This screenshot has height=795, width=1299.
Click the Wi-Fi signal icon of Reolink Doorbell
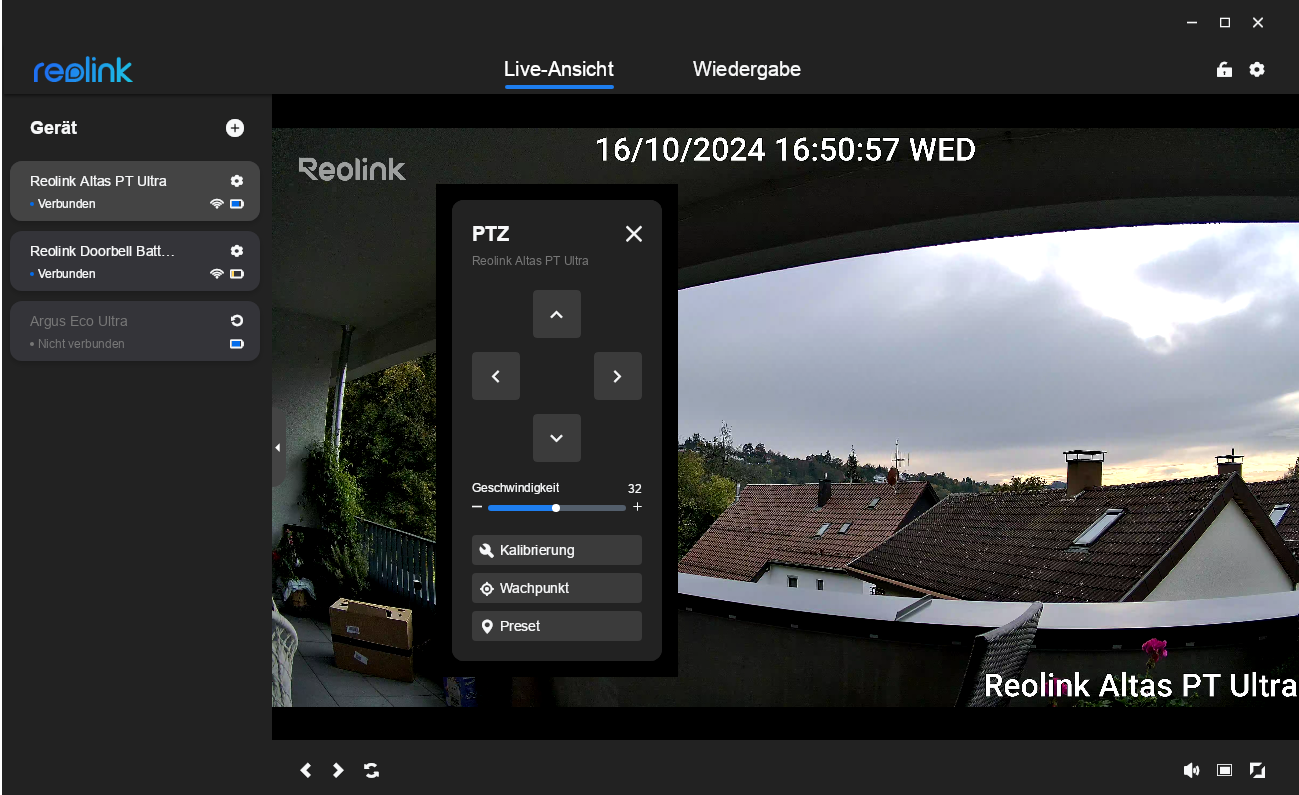[x=217, y=274]
